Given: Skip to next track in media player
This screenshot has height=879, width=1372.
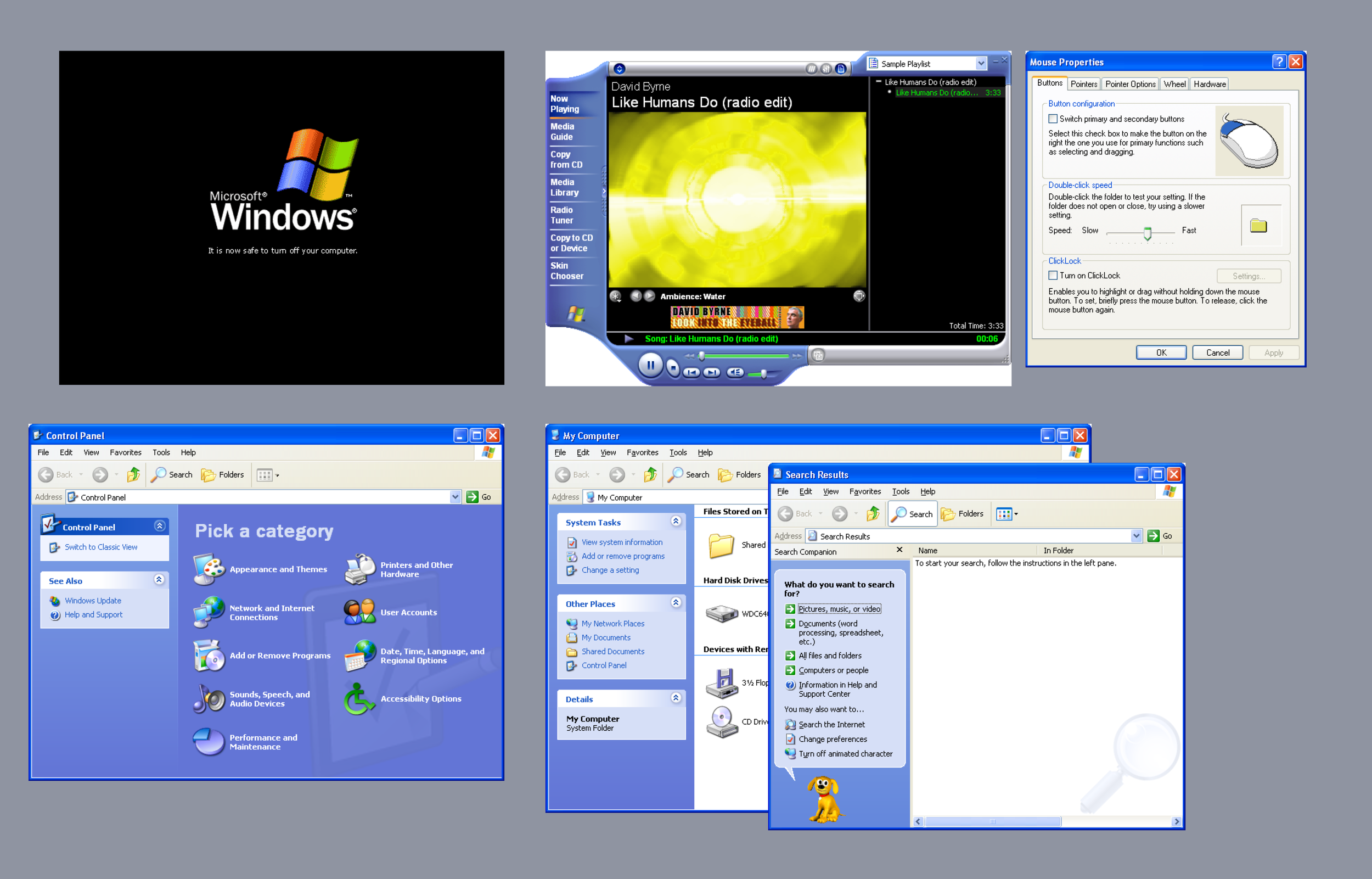Looking at the screenshot, I should [x=711, y=373].
